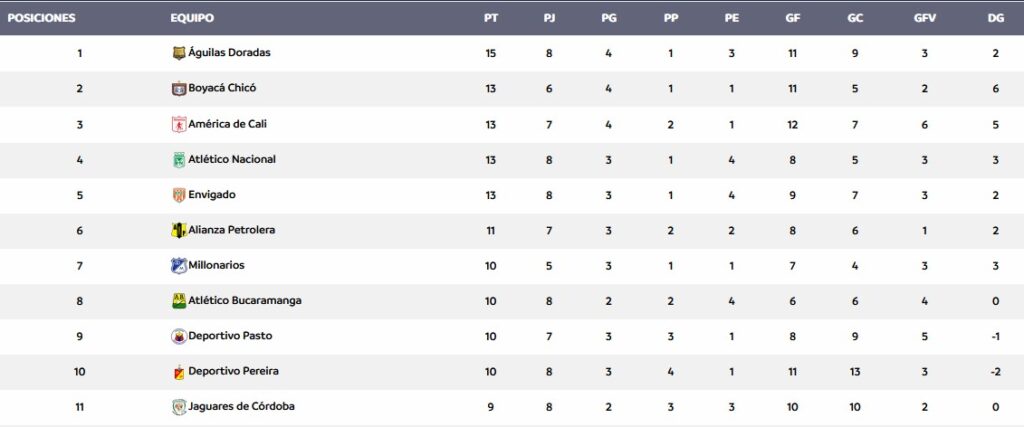
Task: Select the POSICIONES column header
Action: click(x=41, y=18)
